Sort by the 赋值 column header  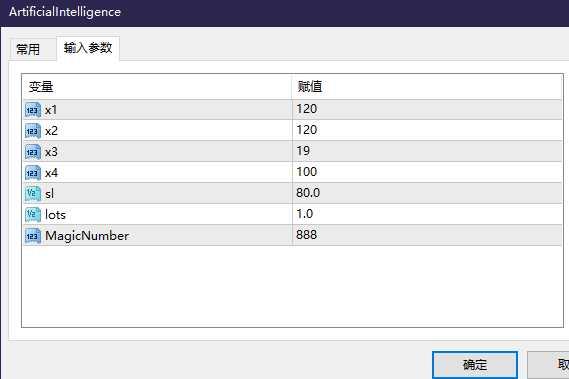427,87
